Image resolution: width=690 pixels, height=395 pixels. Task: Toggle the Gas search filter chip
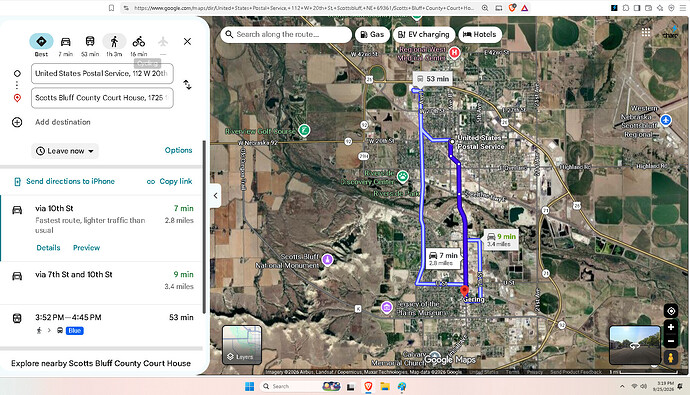[x=372, y=34]
